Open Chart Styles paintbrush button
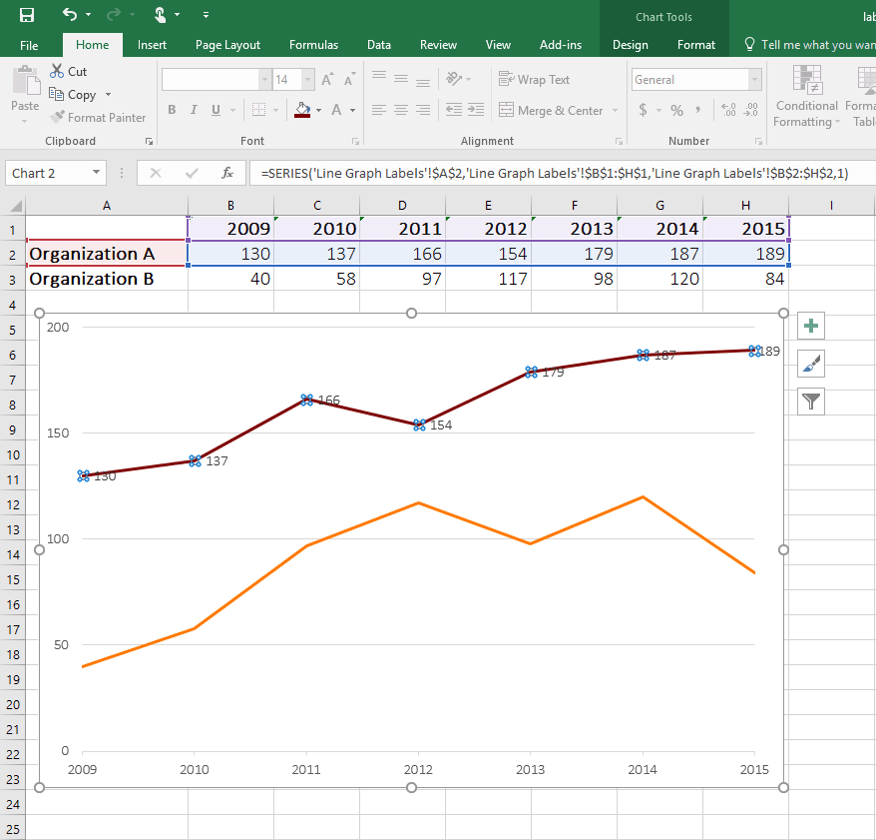Image resolution: width=876 pixels, height=840 pixels. tap(811, 364)
